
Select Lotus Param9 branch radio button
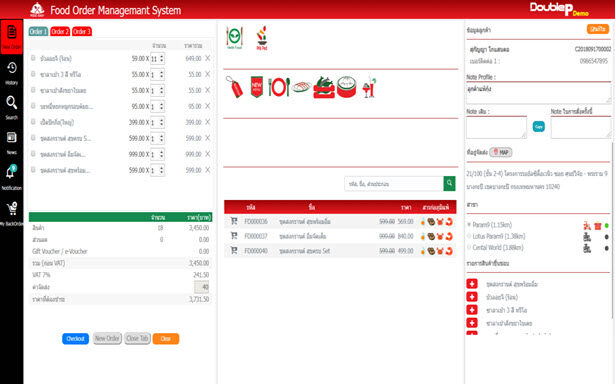469,236
